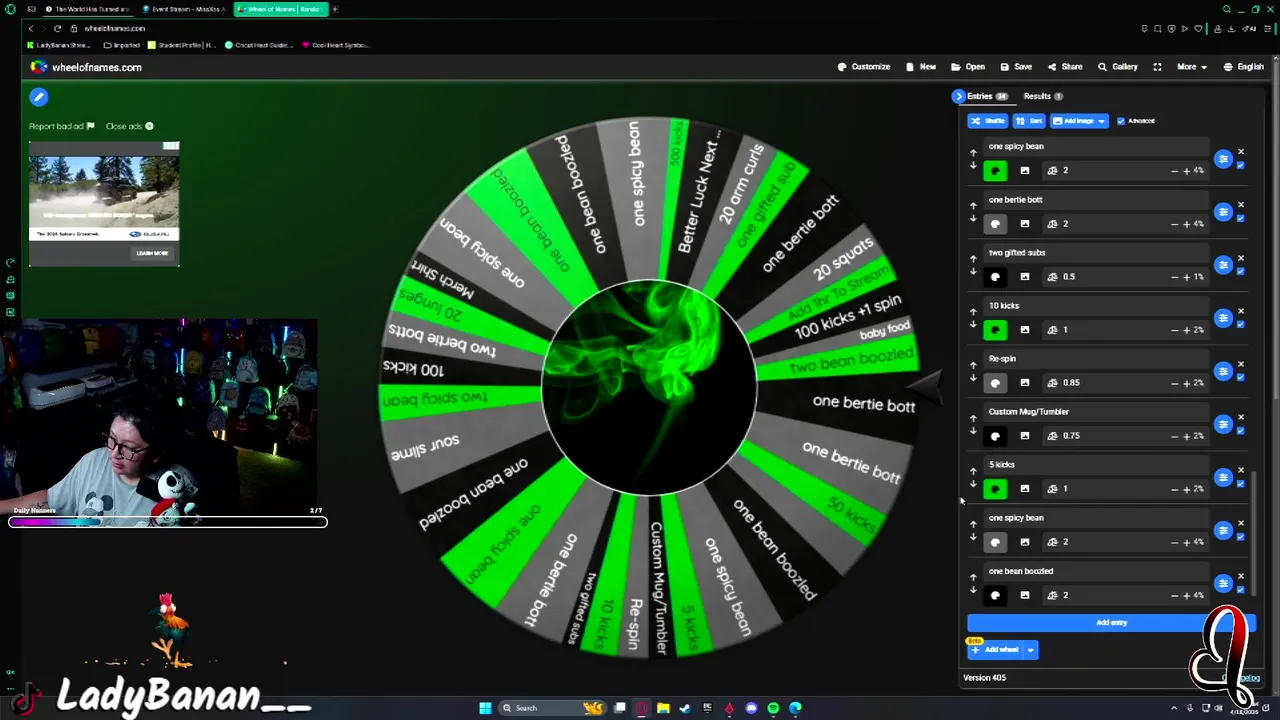Delete the two gifted subs entry
1280x720 pixels.
[1241, 258]
